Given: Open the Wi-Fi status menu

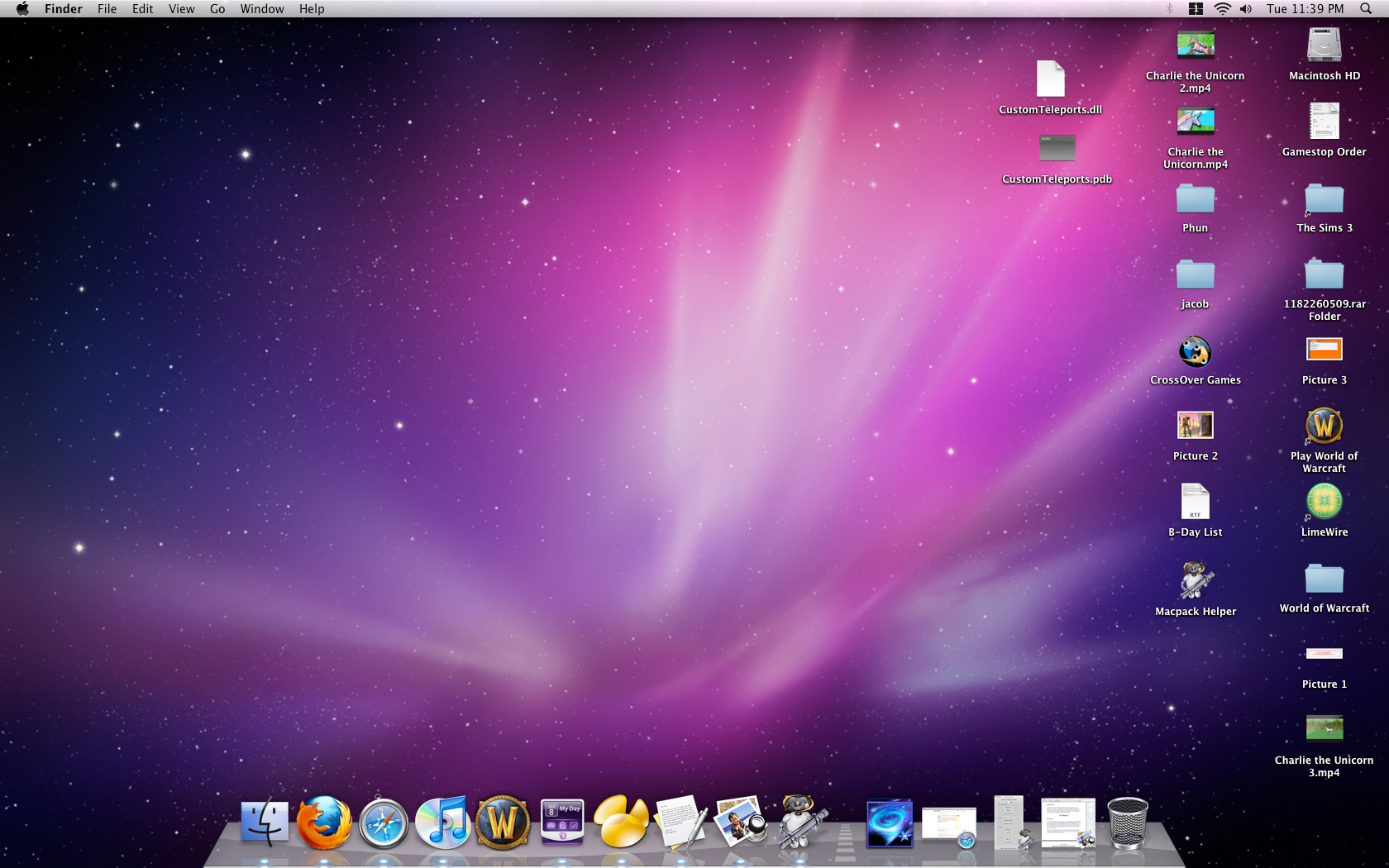Looking at the screenshot, I should [1221, 9].
